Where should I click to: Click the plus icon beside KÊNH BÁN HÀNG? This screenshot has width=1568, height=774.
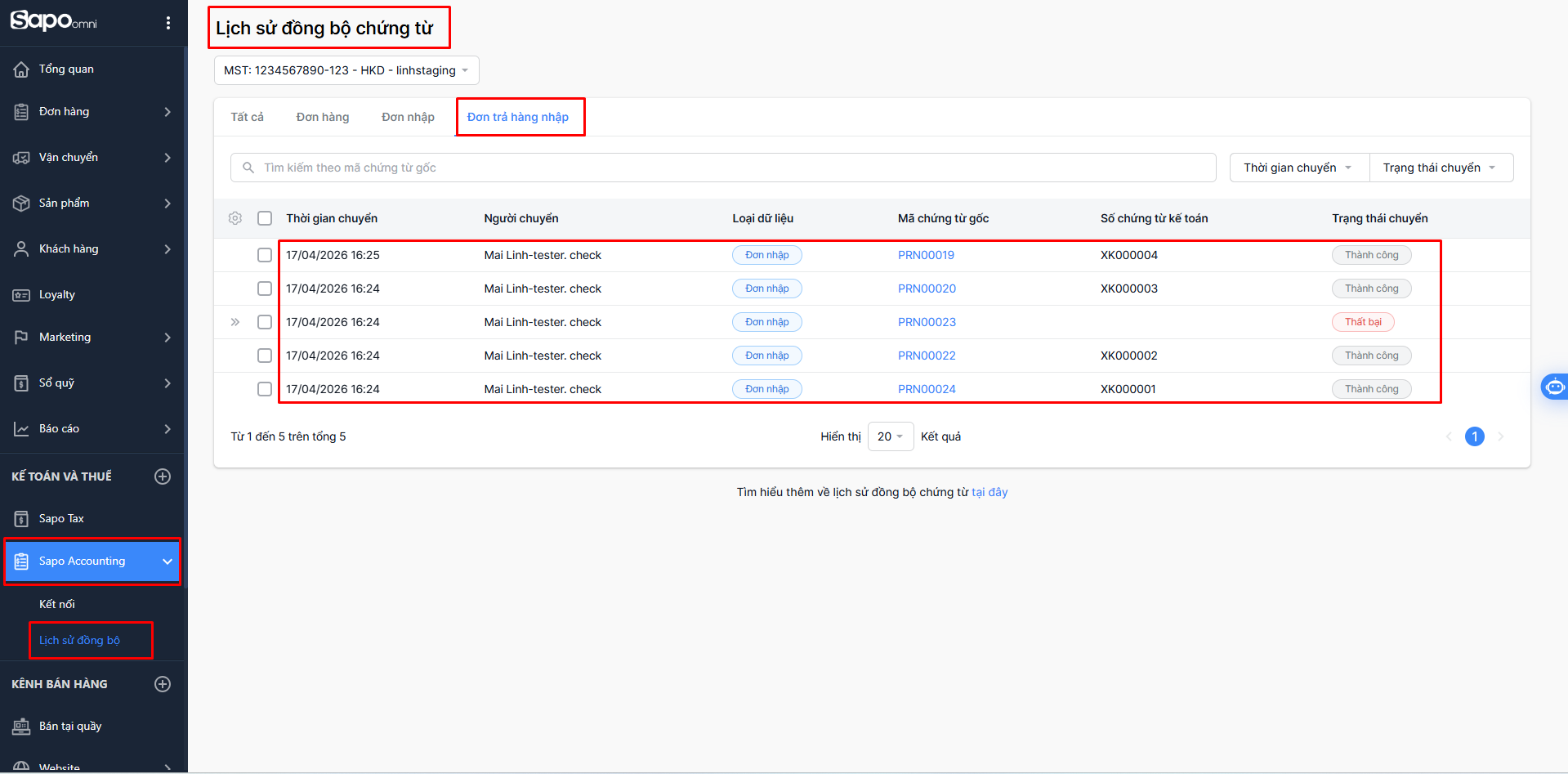pyautogui.click(x=163, y=684)
